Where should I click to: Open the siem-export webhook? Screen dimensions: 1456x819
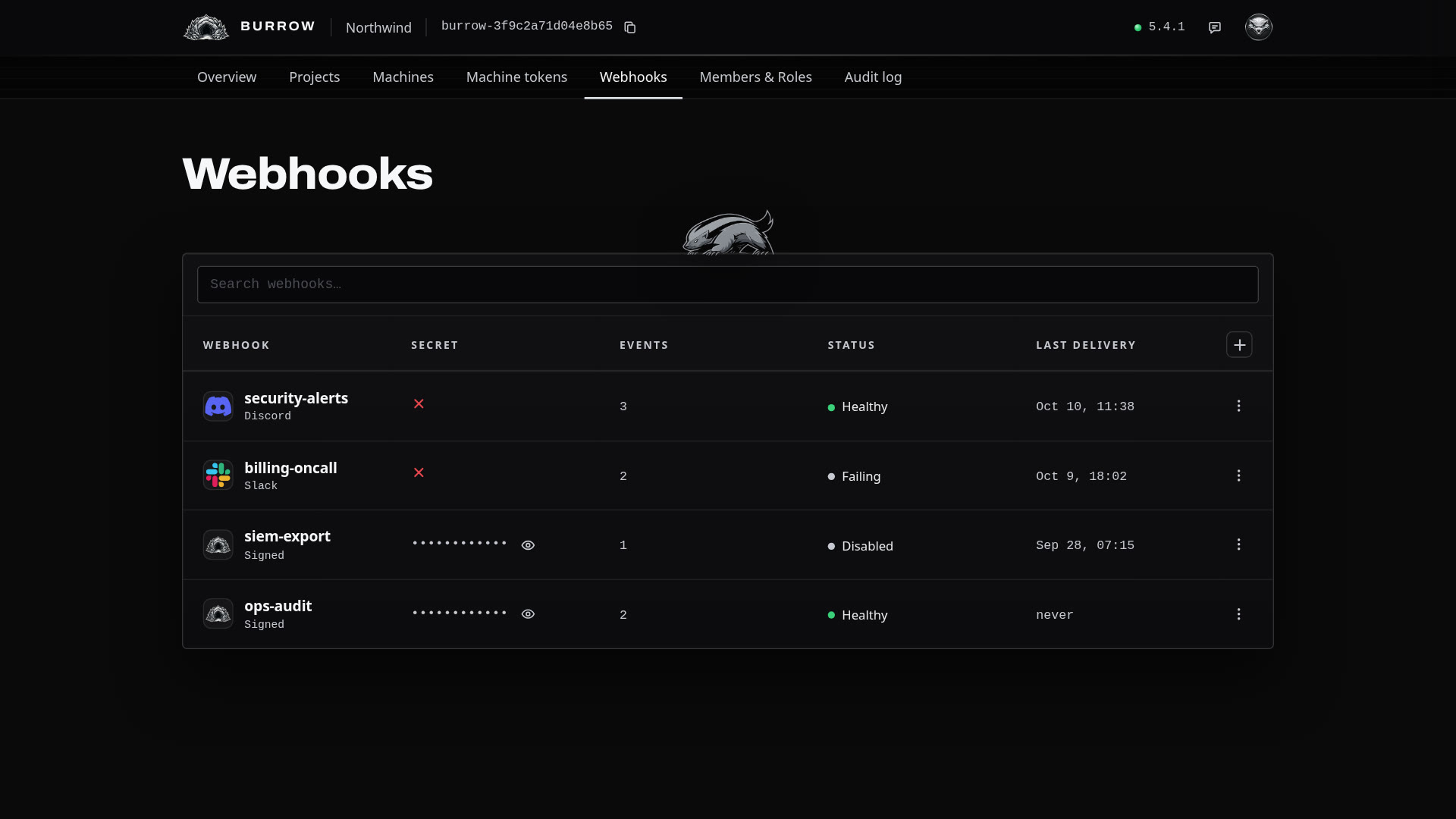tap(287, 536)
